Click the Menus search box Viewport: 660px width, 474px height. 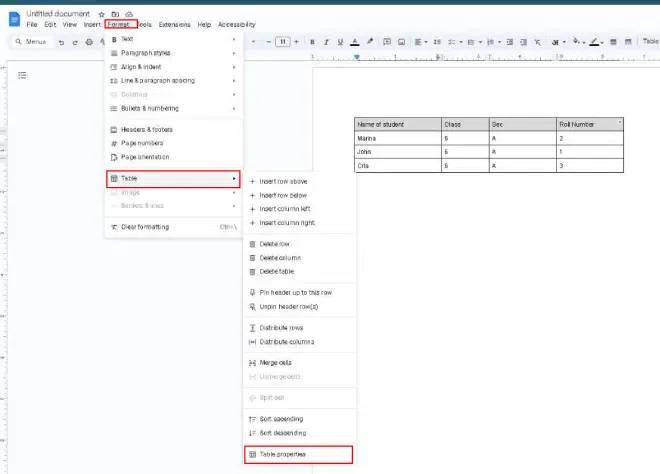[x=31, y=42]
